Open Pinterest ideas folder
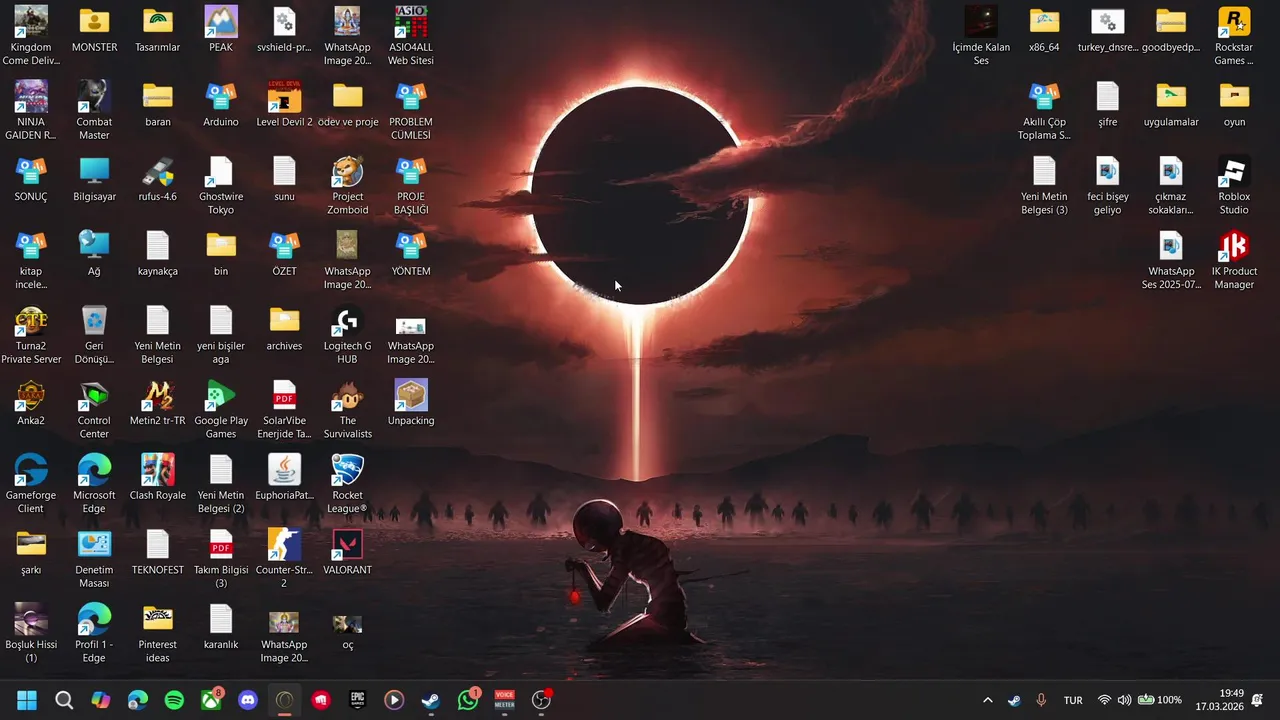This screenshot has height=720, width=1280. pyautogui.click(x=158, y=633)
